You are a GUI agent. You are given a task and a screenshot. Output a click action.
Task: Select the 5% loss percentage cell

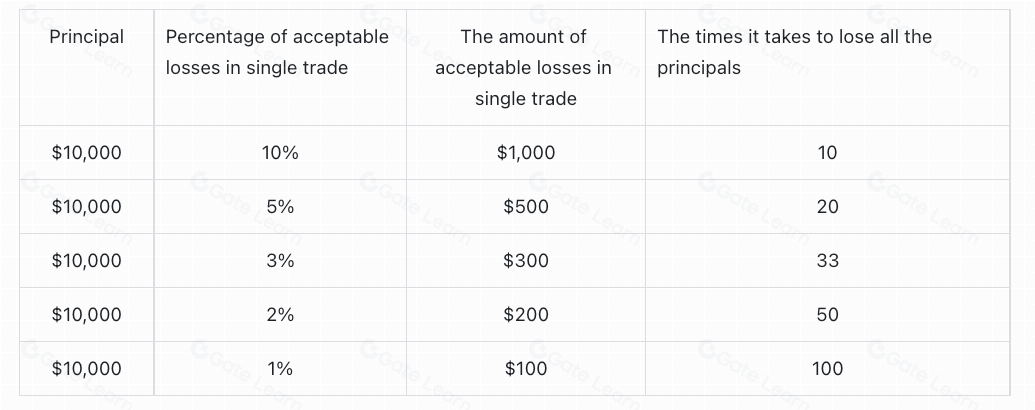(280, 207)
